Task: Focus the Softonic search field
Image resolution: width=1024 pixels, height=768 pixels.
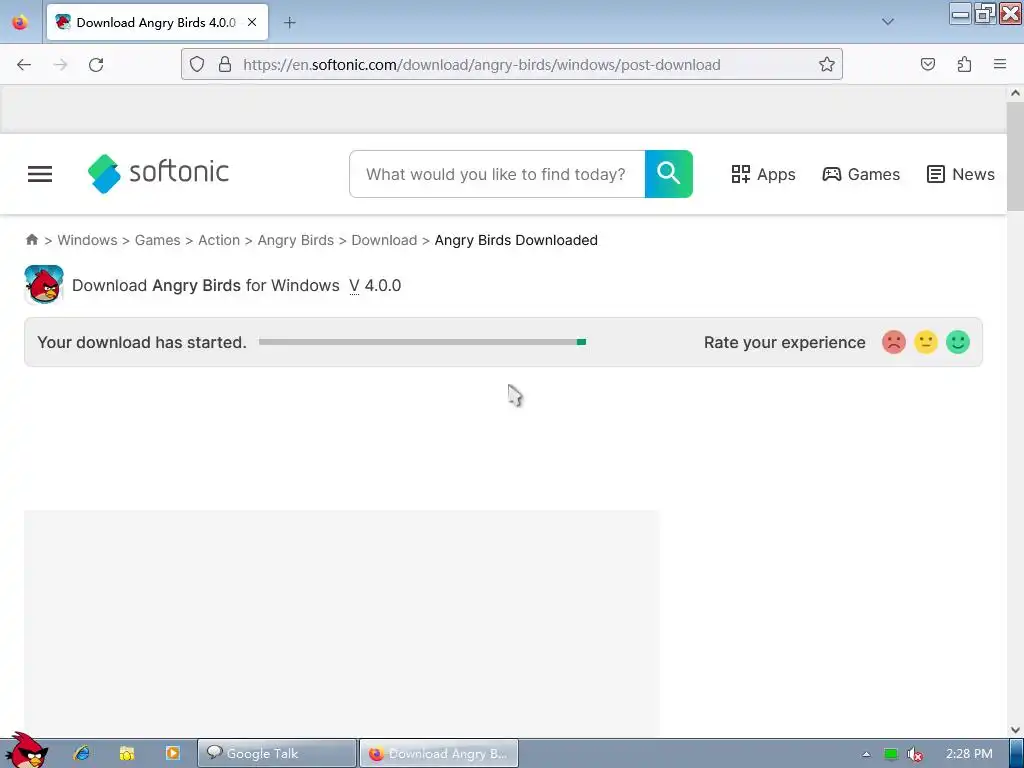Action: pos(497,174)
